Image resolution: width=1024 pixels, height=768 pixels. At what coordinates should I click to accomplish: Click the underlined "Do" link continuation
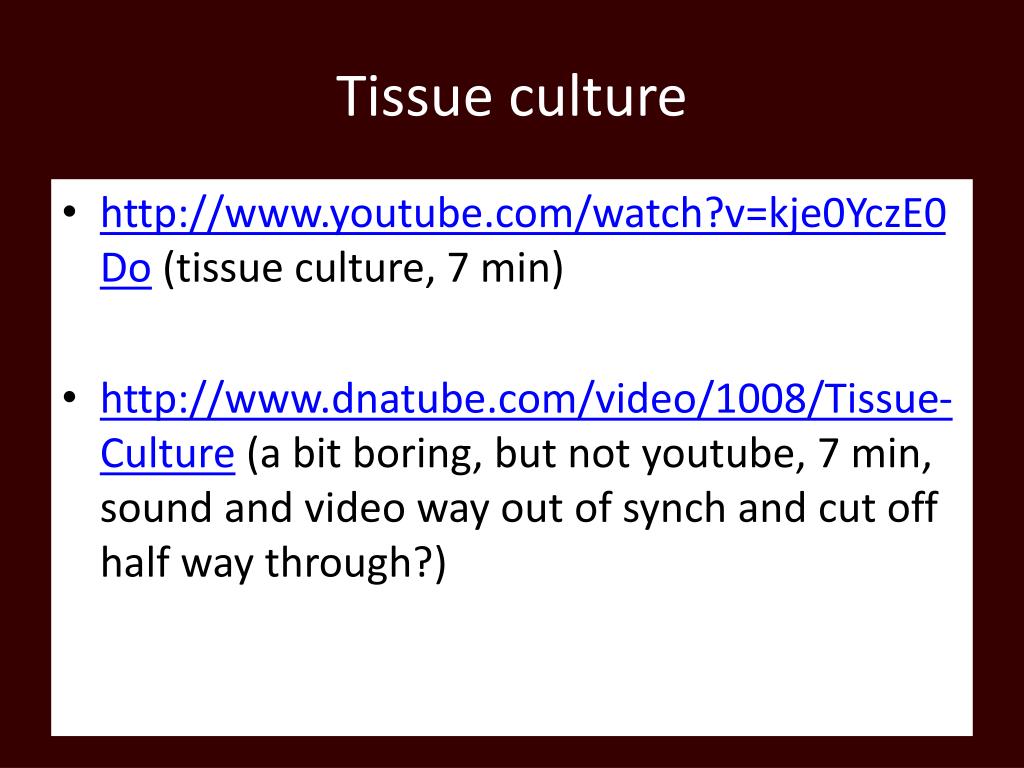pyautogui.click(x=126, y=267)
